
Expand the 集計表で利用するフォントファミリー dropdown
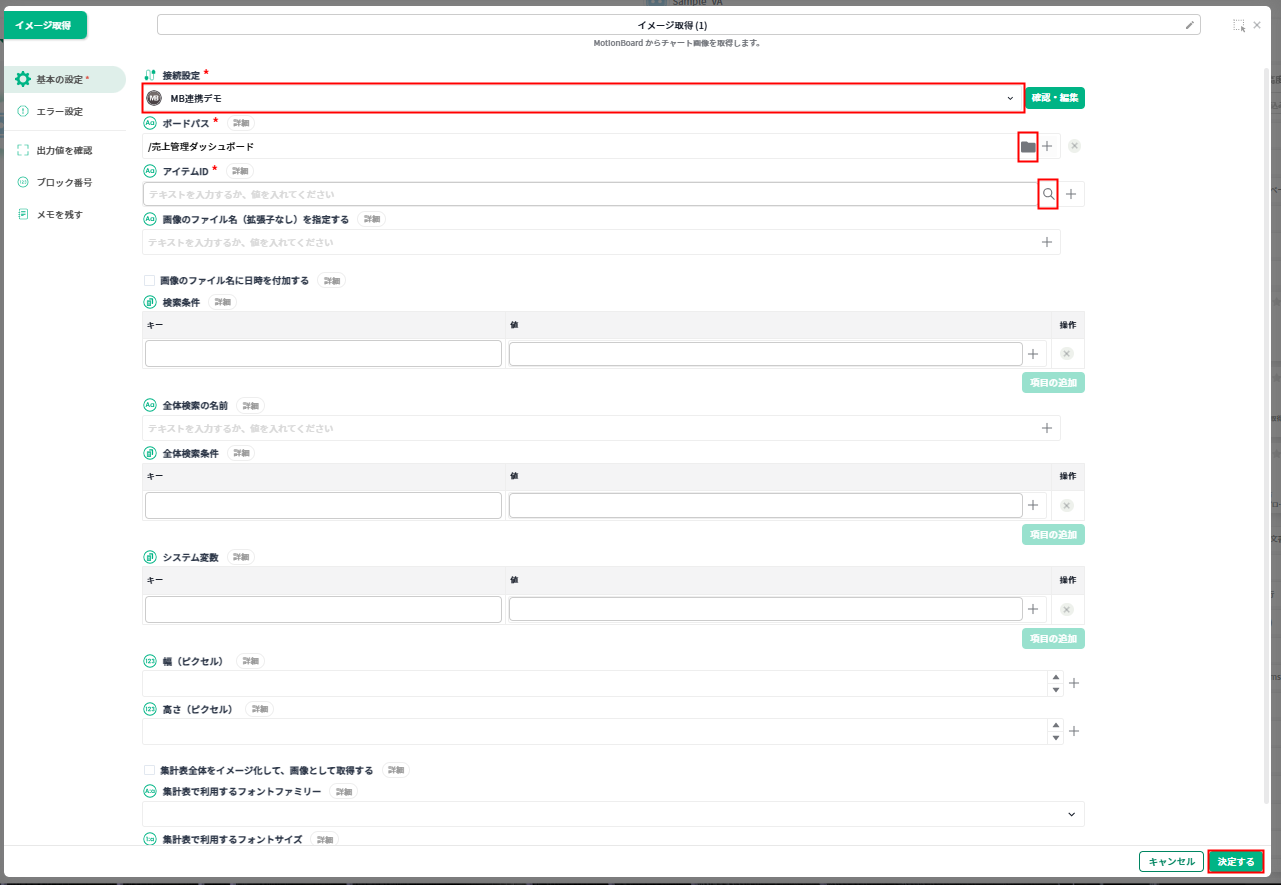(x=612, y=814)
